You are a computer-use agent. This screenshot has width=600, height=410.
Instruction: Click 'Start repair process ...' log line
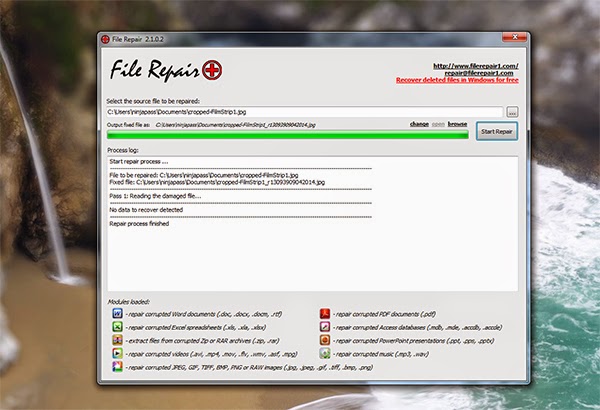139,162
